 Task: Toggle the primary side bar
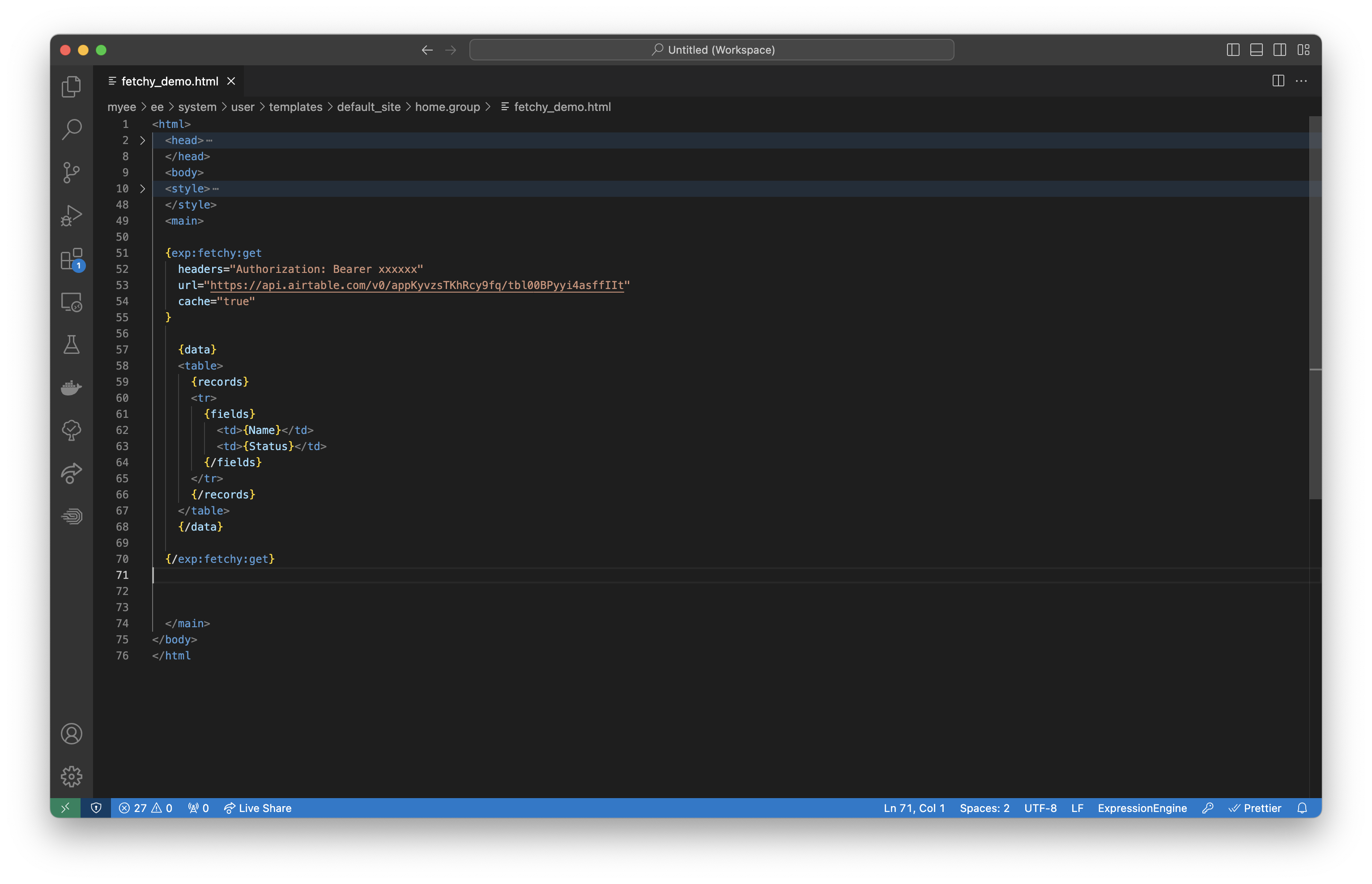click(1233, 50)
